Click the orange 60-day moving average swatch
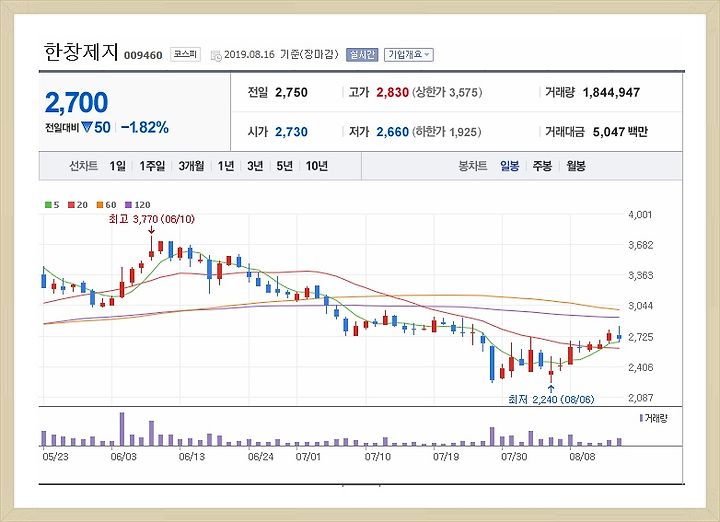The height and width of the screenshot is (522, 720). [x=100, y=205]
